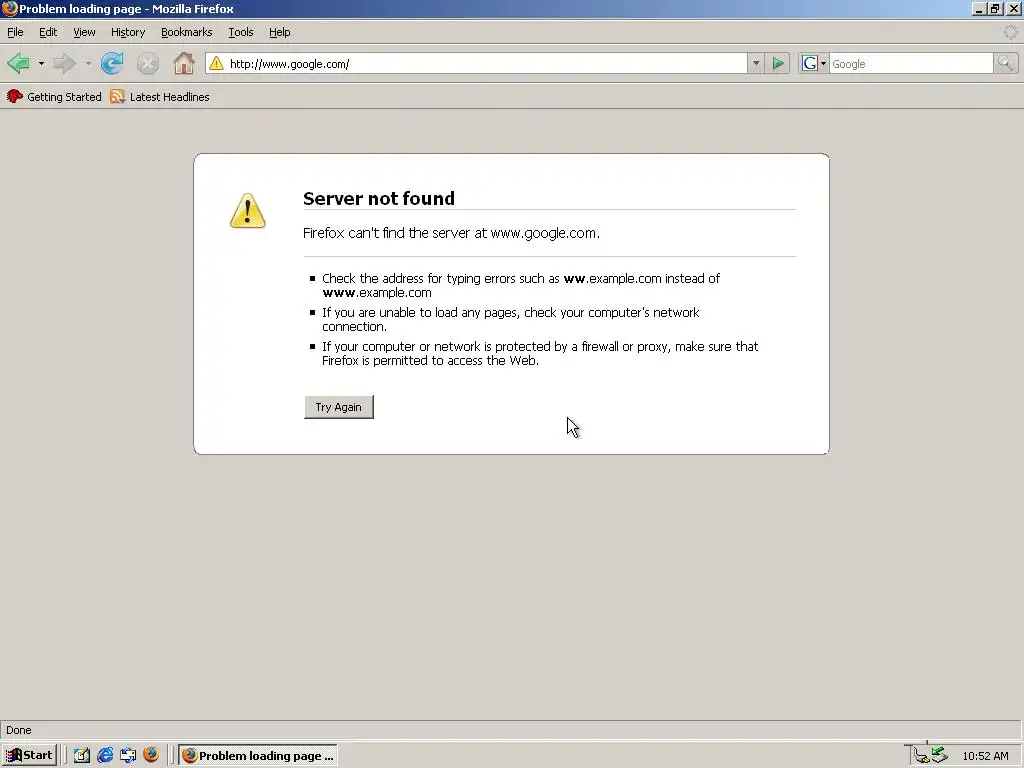
Task: Click the Windows Start button
Action: tap(29, 755)
